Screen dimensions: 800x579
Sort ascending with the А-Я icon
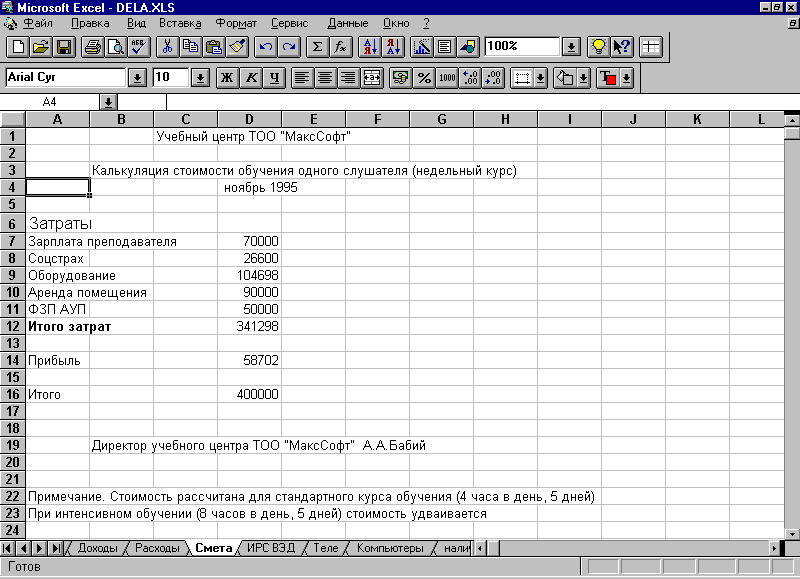370,47
